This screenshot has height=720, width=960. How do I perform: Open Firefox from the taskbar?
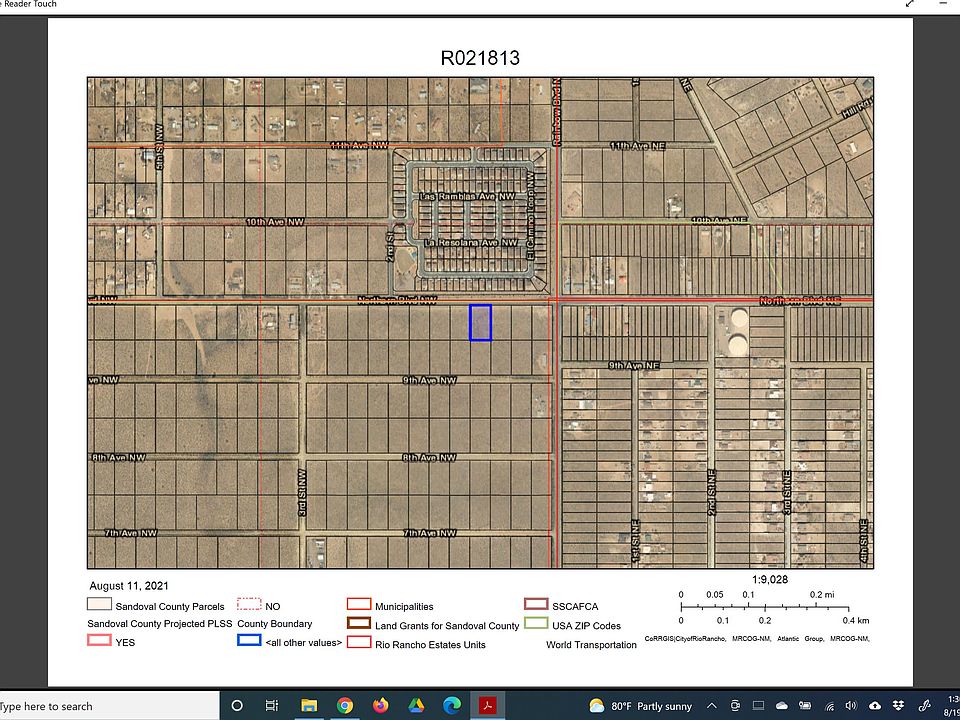click(380, 705)
